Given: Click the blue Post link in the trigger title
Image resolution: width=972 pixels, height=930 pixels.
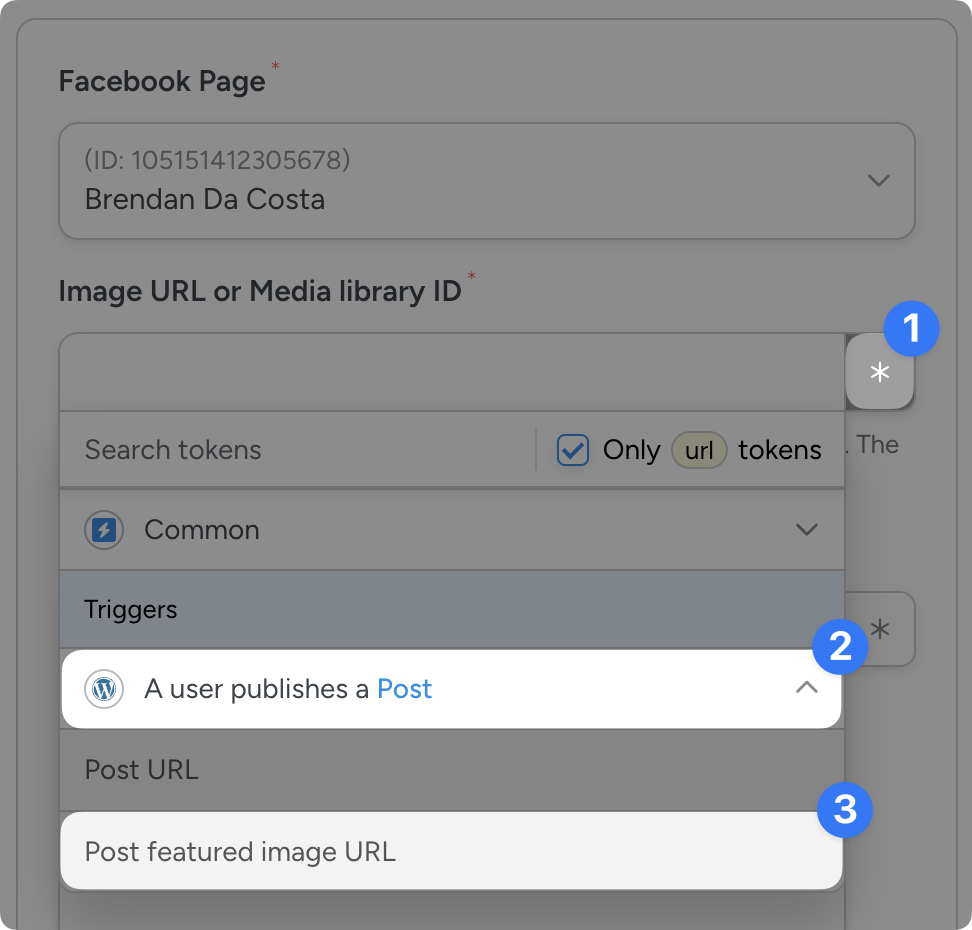Looking at the screenshot, I should (x=404, y=688).
